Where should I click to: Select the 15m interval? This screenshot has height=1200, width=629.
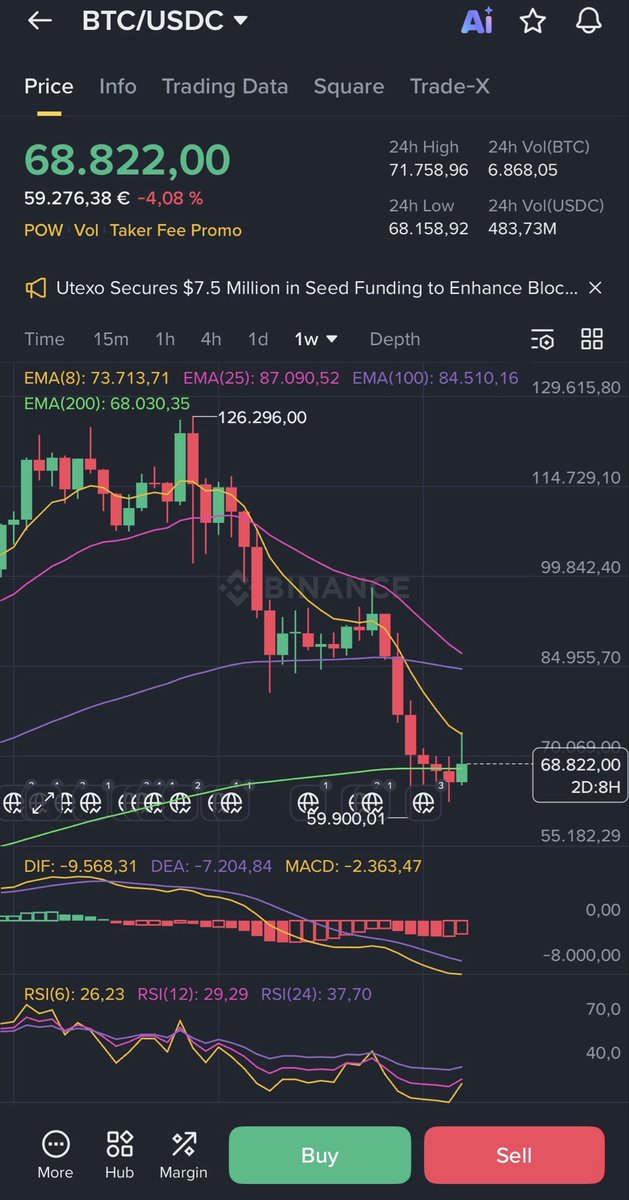(x=111, y=339)
